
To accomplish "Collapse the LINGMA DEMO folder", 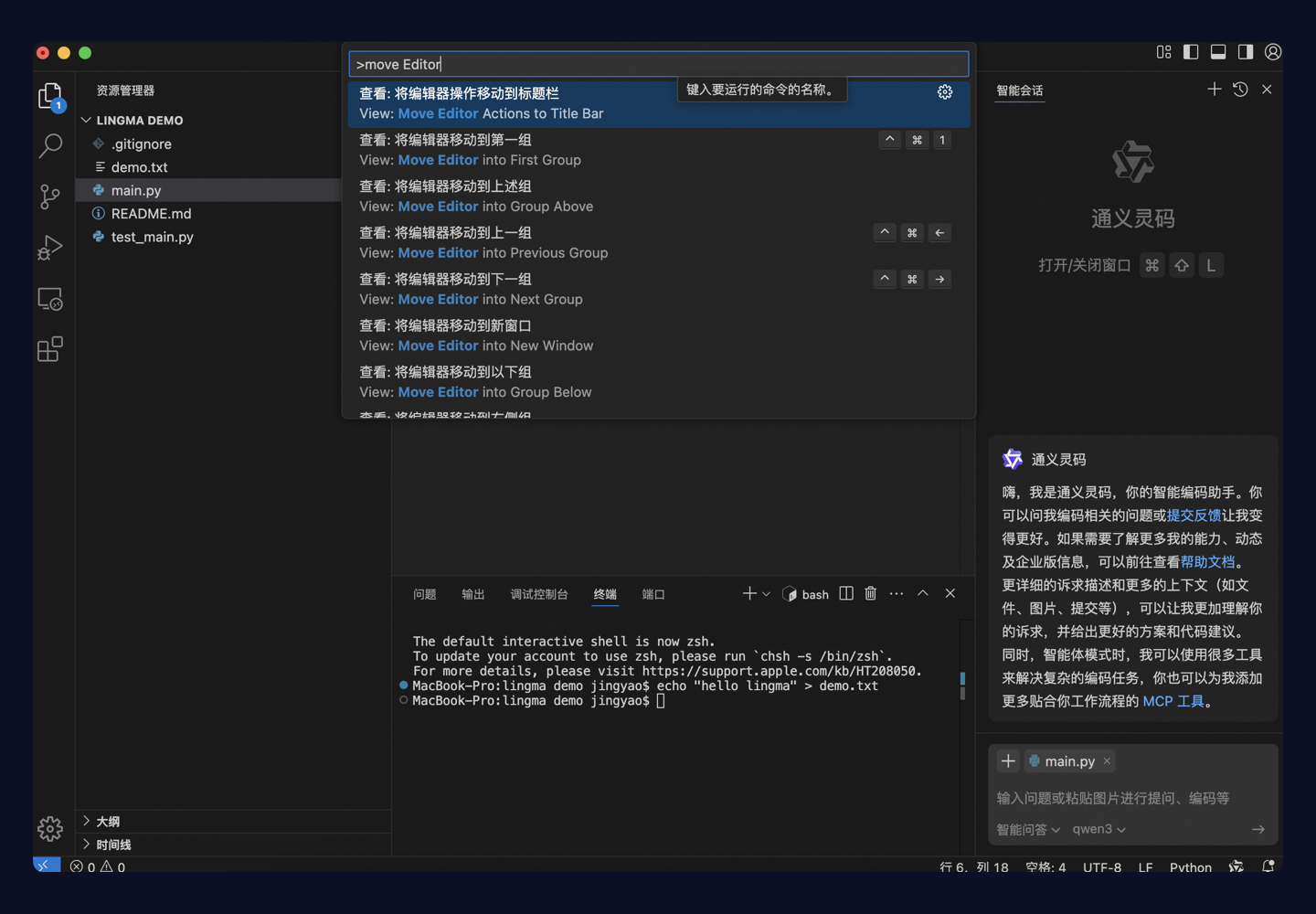I will (139, 120).
